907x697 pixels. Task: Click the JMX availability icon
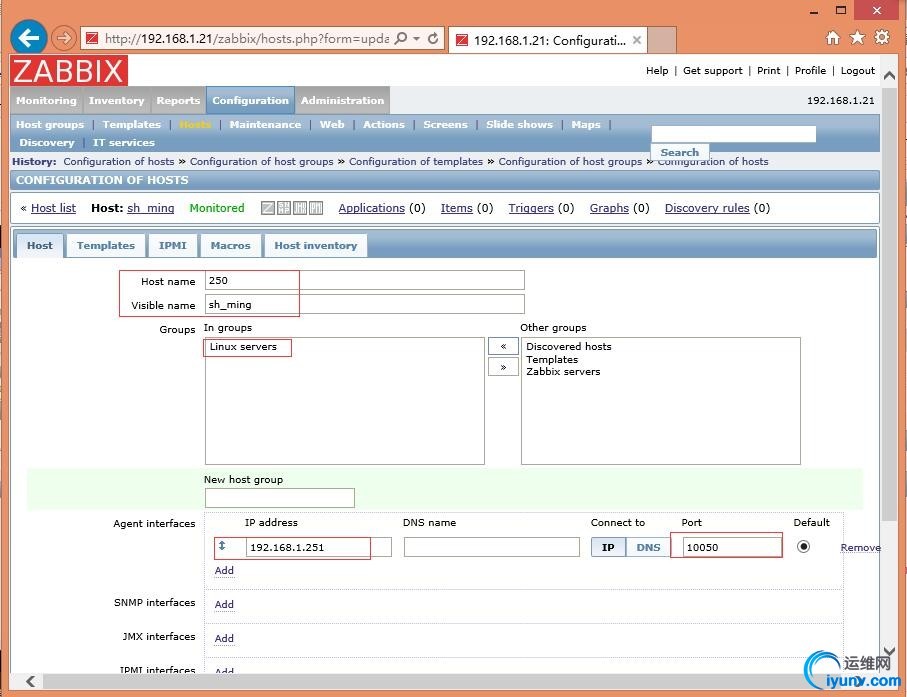click(x=300, y=208)
